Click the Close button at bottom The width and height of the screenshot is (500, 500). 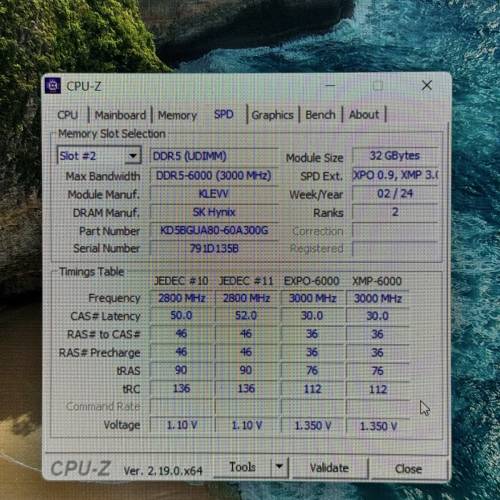(x=408, y=469)
